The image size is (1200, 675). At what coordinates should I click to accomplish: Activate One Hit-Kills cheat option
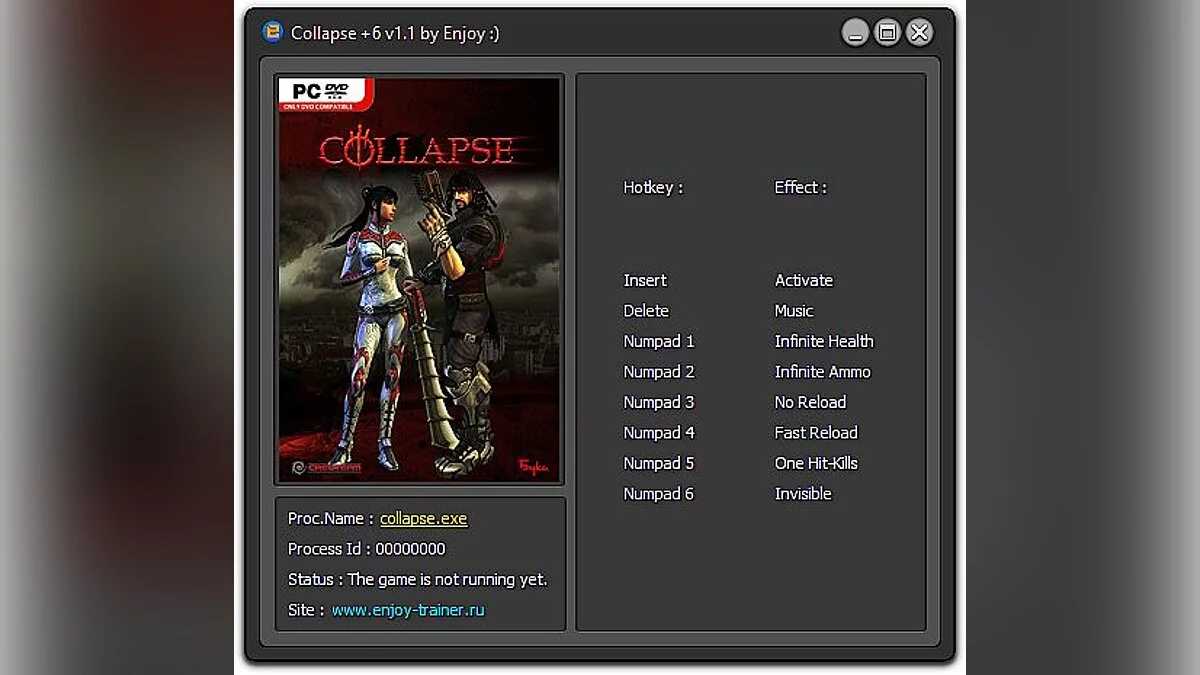click(817, 463)
